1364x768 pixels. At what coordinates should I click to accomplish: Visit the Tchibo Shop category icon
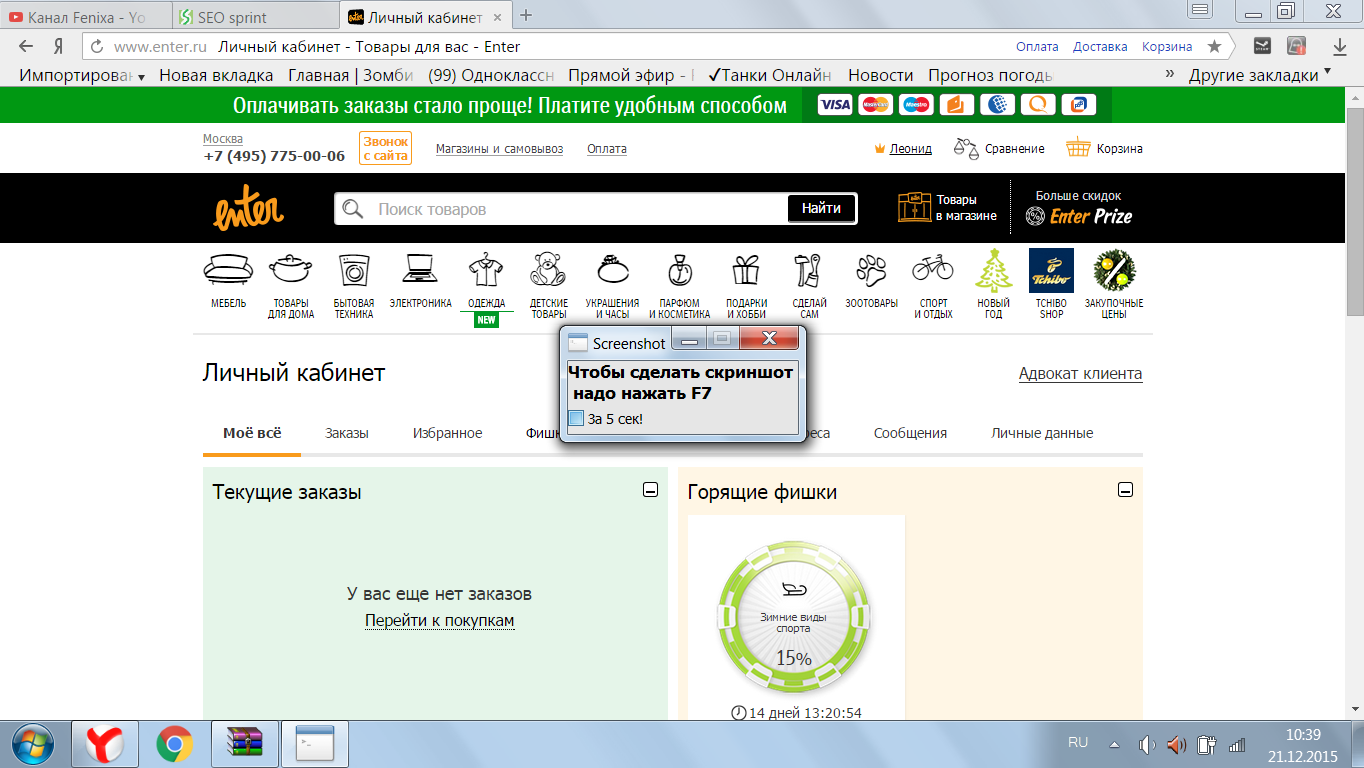pos(1051,270)
